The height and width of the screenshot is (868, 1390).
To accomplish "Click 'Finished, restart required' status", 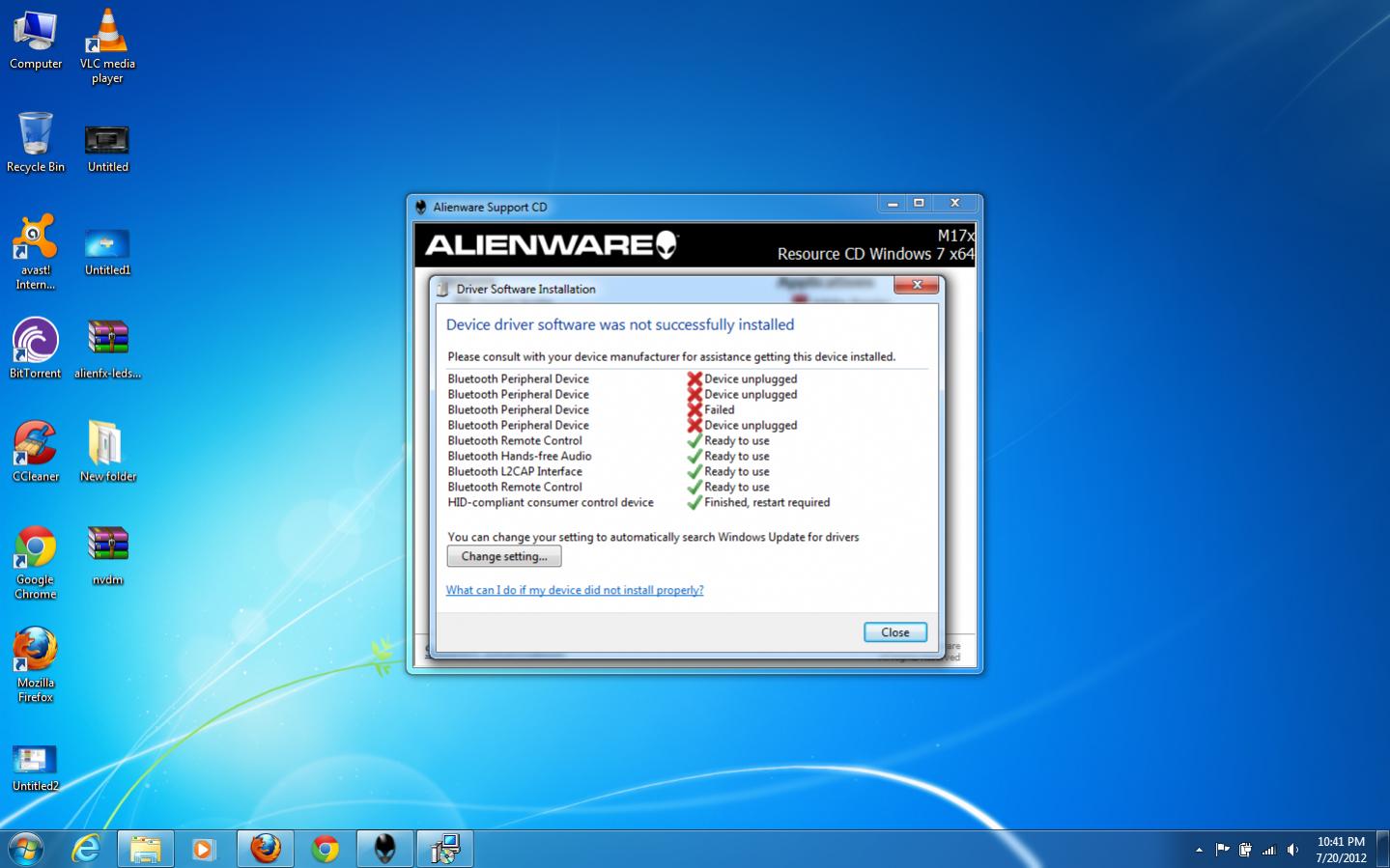I will [x=767, y=502].
